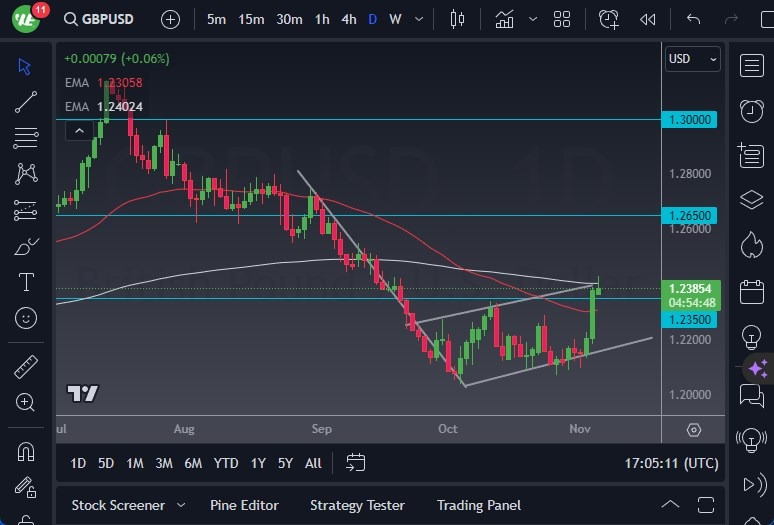Click the 1.30000 horizontal line price label
Viewport: 774px width, 525px height.
coord(694,119)
